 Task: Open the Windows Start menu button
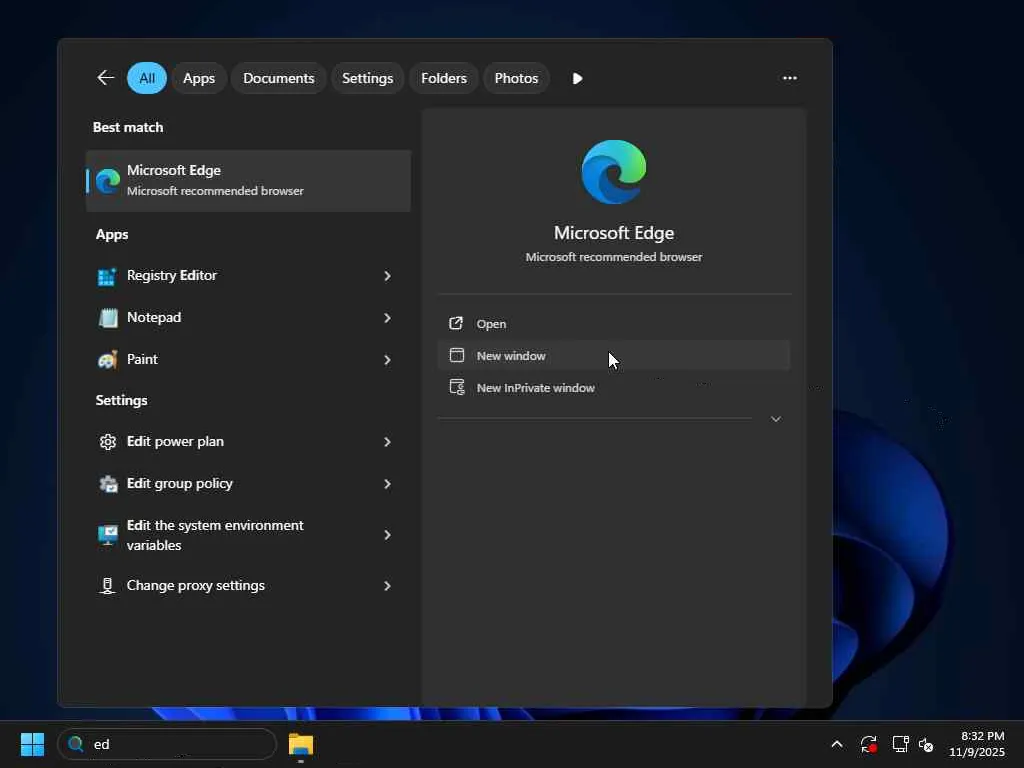32,744
